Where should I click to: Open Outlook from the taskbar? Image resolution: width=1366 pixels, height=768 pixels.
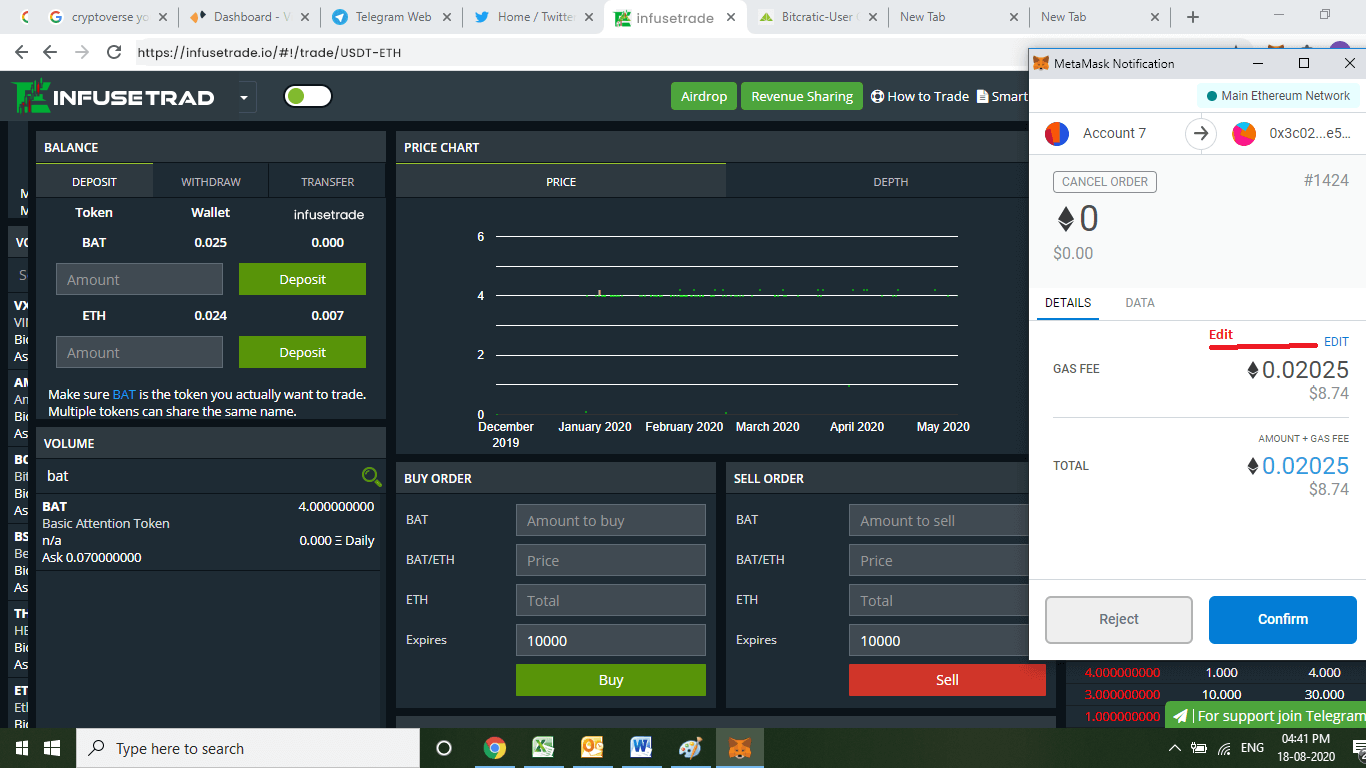point(592,748)
